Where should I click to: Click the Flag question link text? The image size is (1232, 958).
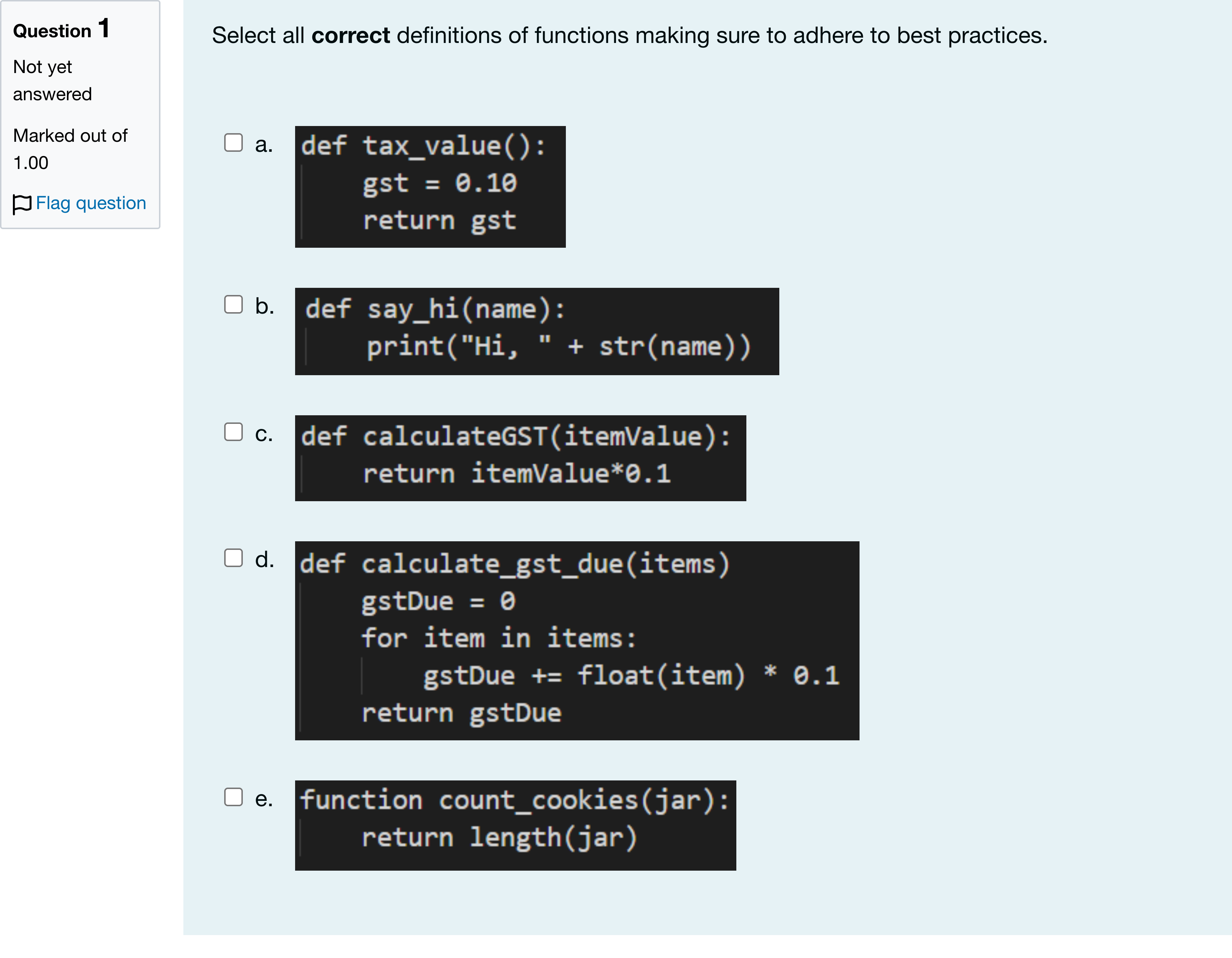tap(91, 203)
